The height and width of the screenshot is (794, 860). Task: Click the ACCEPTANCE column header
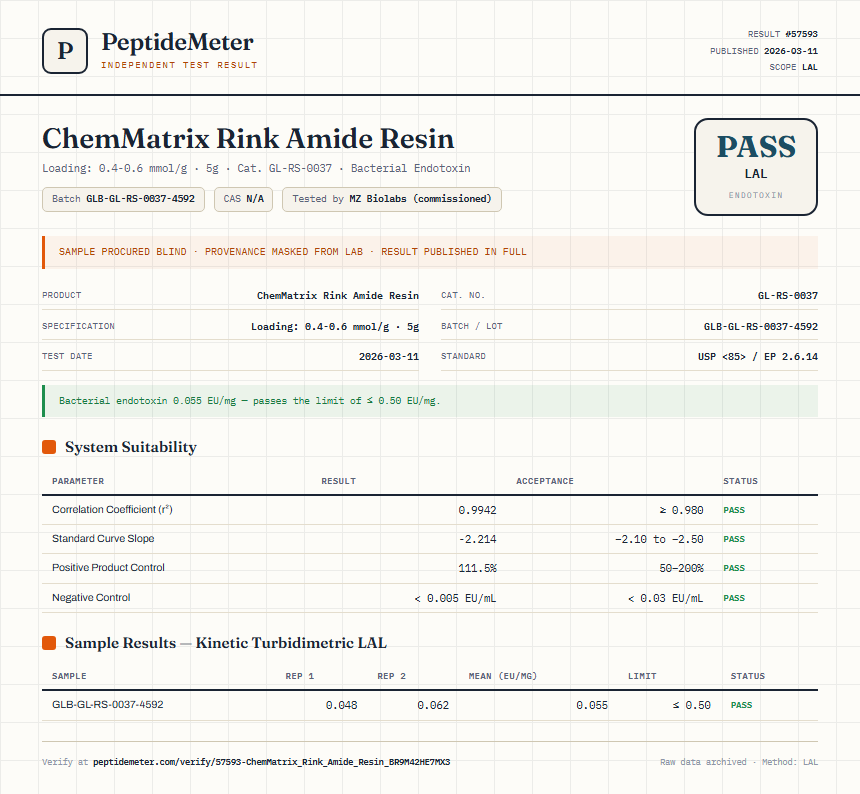click(x=545, y=481)
